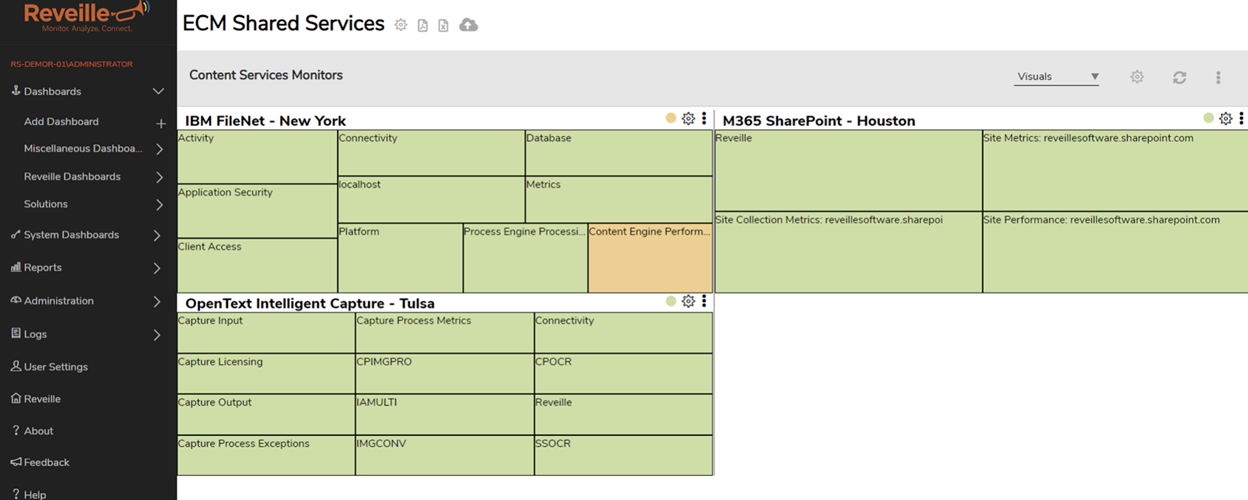Select Activity tile in IBM FileNet
1248x500 pixels.
pos(257,157)
